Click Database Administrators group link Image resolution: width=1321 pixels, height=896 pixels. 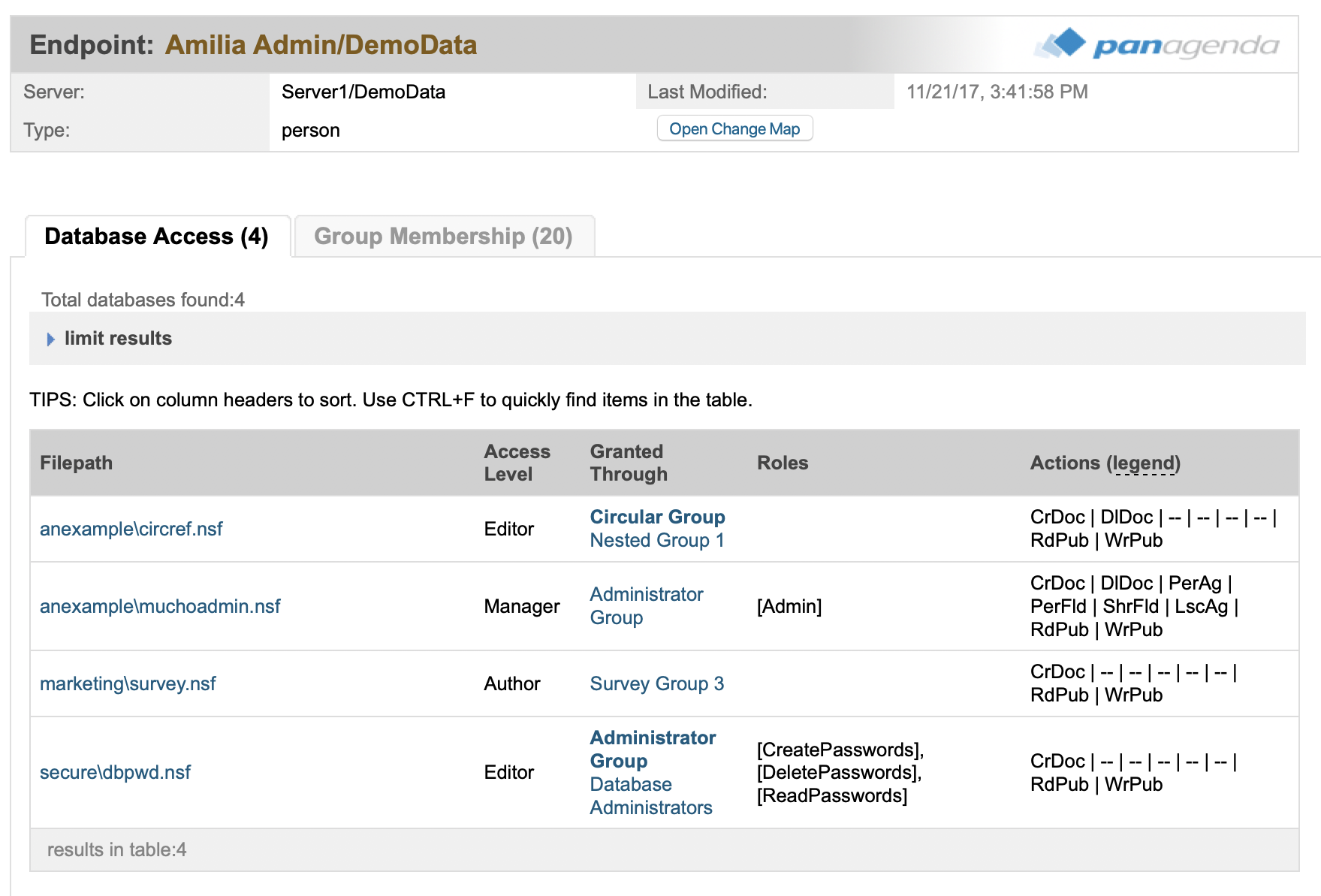(650, 796)
